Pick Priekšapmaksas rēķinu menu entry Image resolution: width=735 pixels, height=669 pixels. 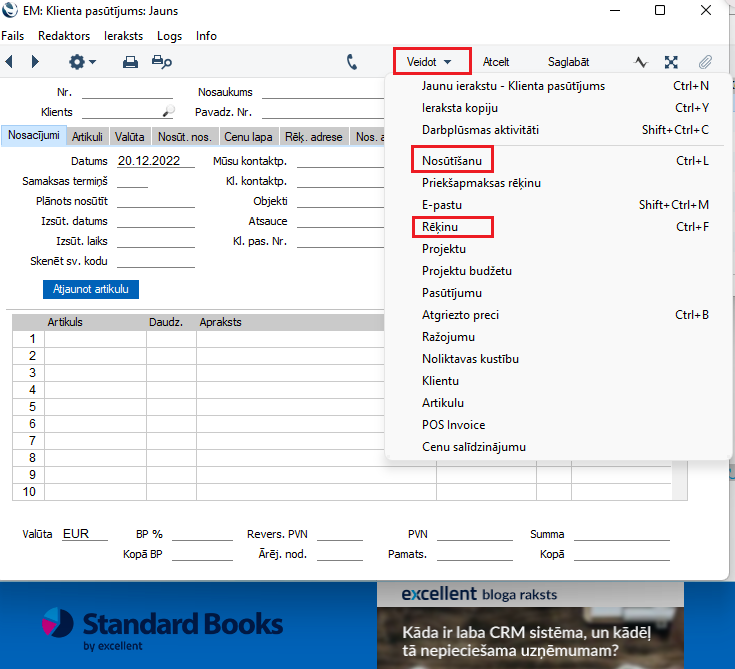481,183
